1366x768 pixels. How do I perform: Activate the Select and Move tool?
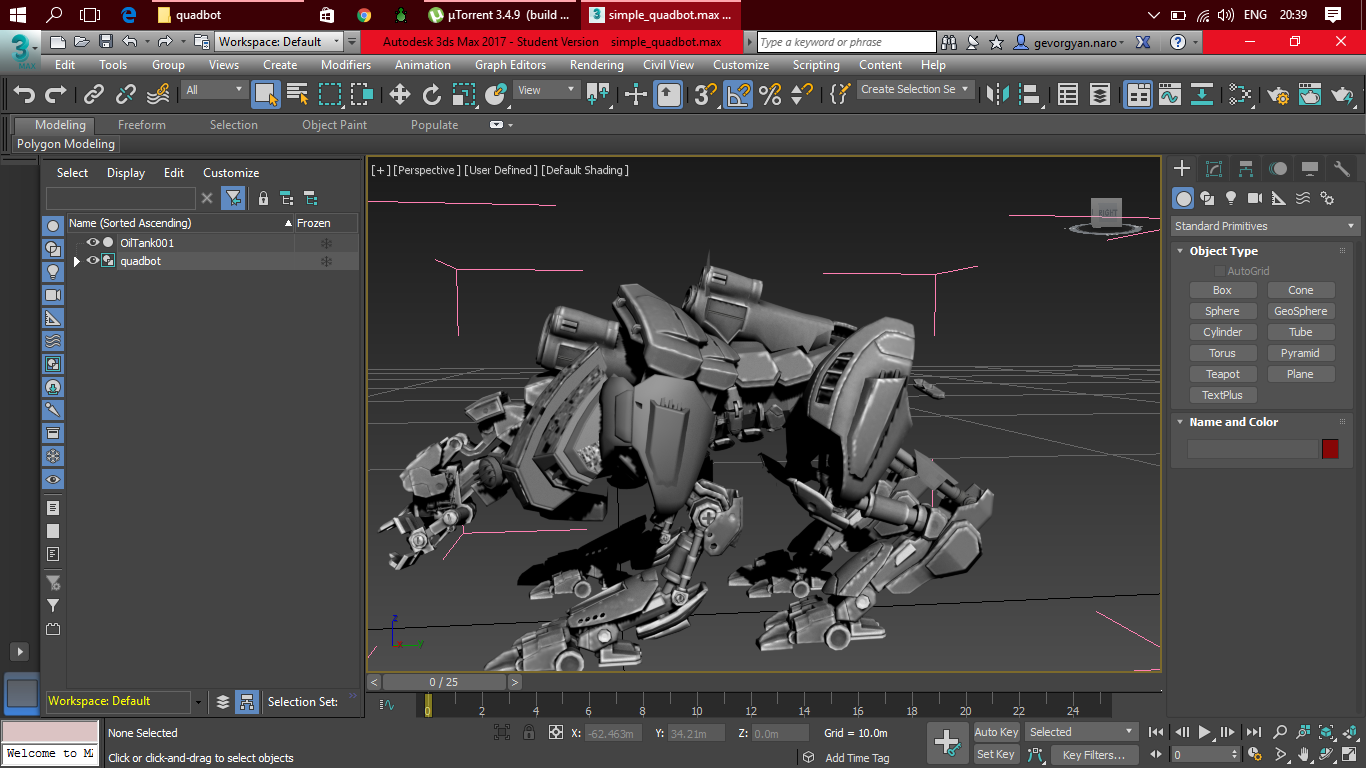pyautogui.click(x=400, y=94)
